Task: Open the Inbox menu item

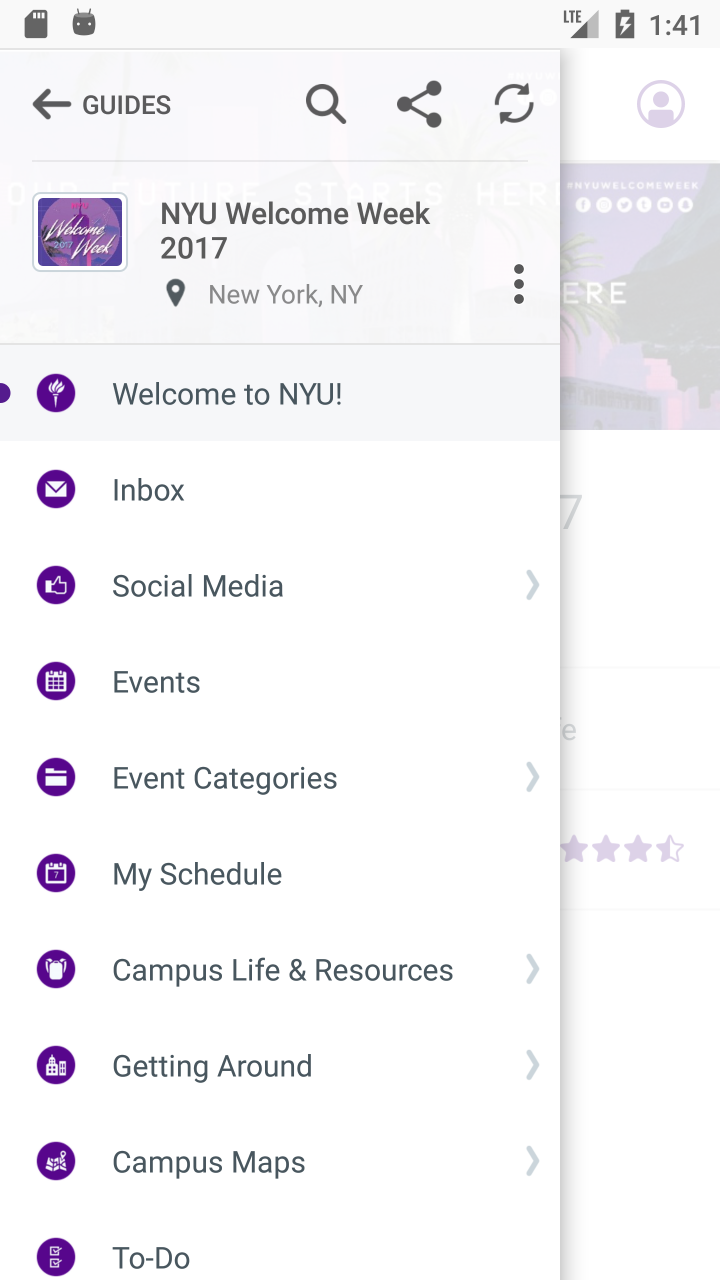Action: point(280,489)
